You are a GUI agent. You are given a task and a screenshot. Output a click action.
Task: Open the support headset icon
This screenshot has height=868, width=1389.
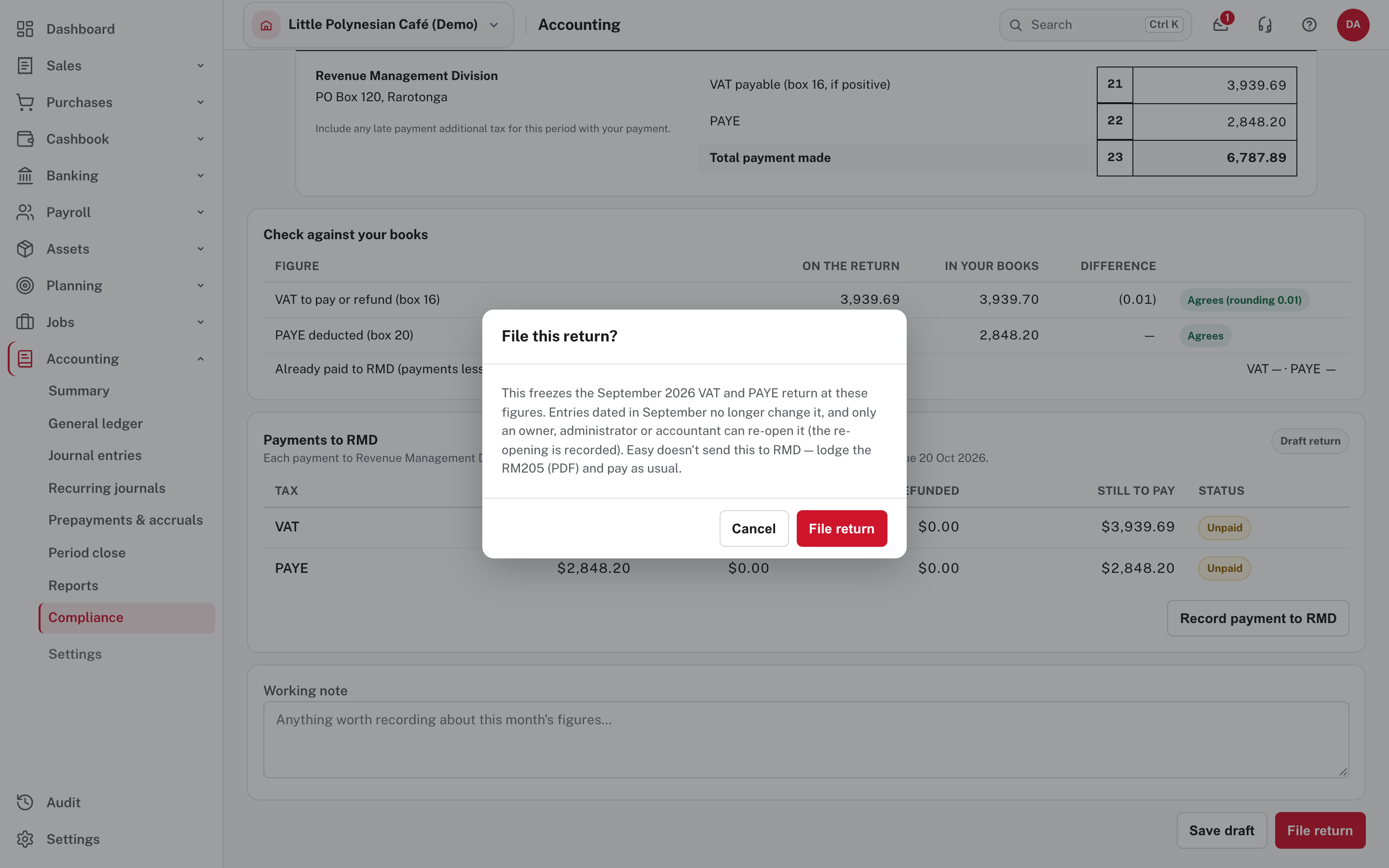pyautogui.click(x=1265, y=25)
